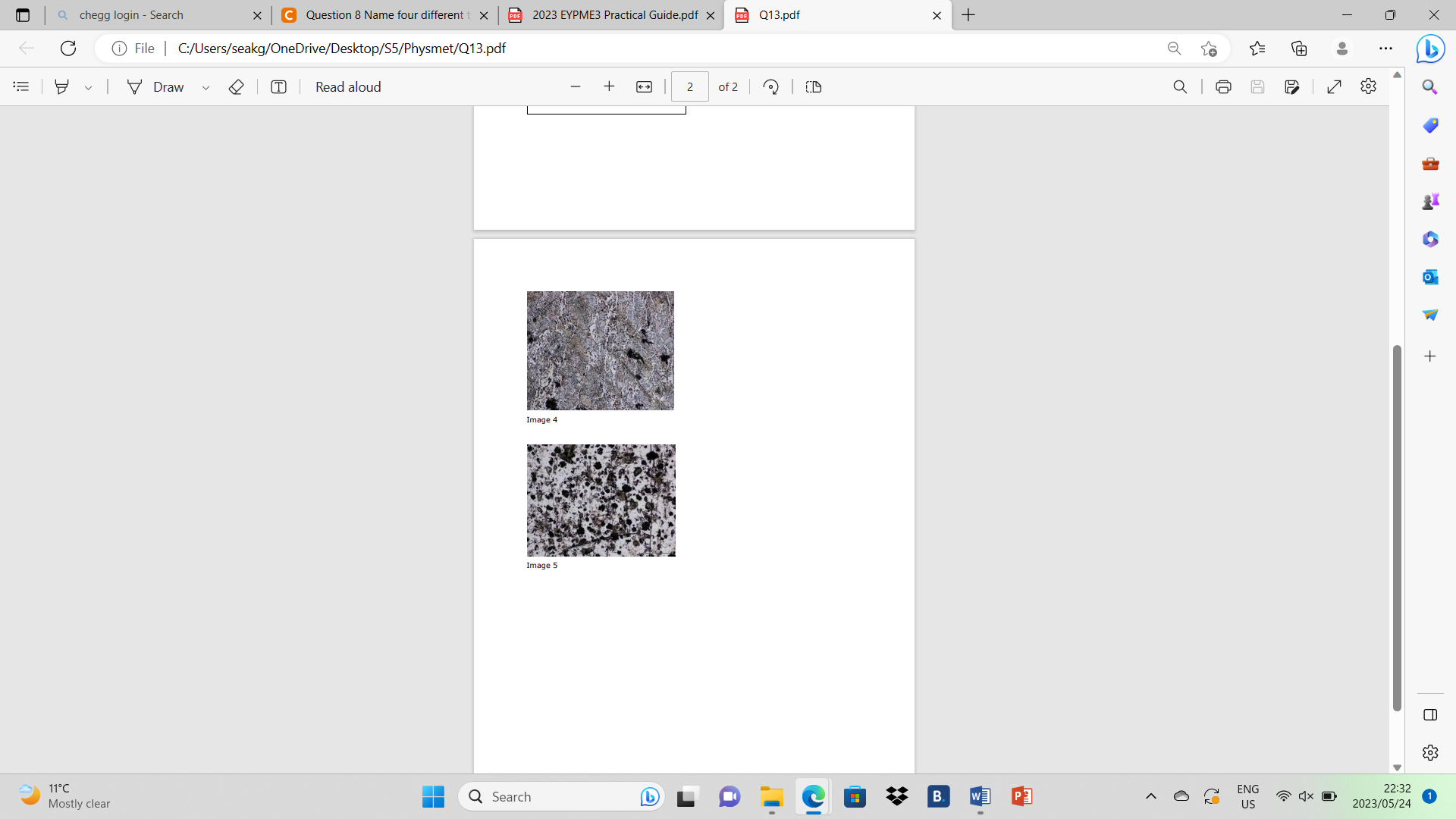Image resolution: width=1456 pixels, height=819 pixels.
Task: Activate the Erase tool
Action: 236,86
